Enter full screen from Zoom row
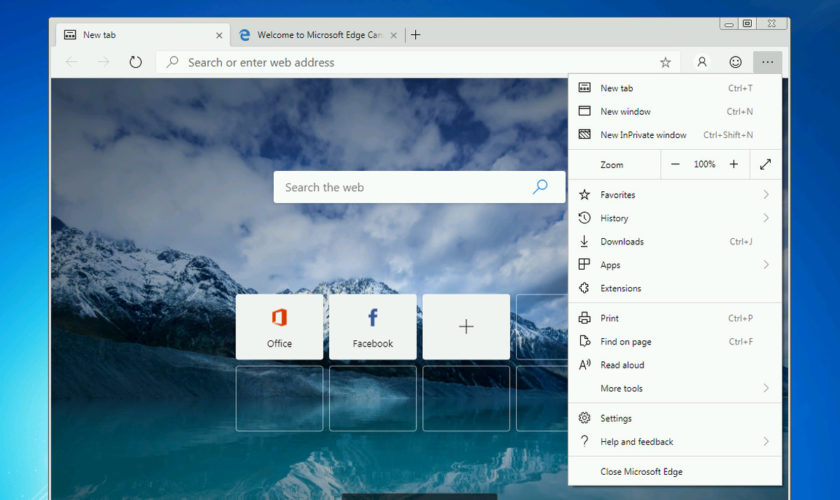 pos(765,164)
